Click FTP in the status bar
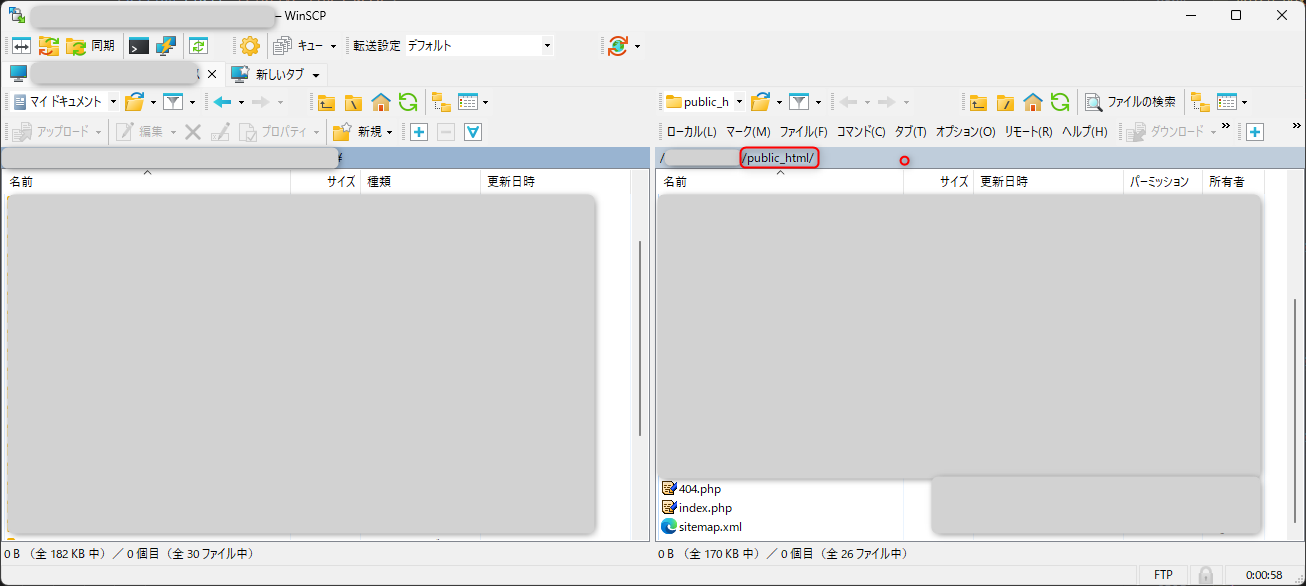 pos(1164,573)
